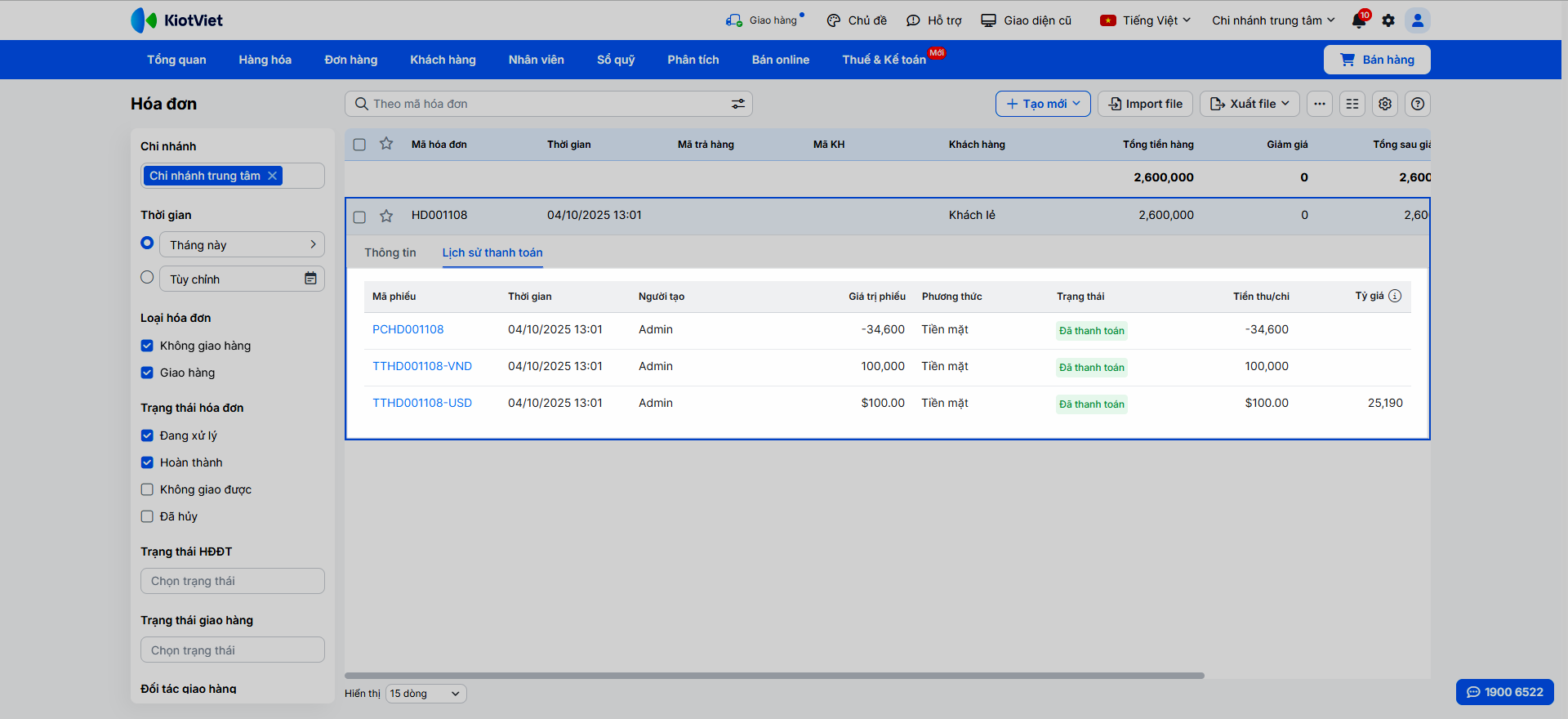
Task: Click the search filter sliders icon
Action: click(x=737, y=104)
